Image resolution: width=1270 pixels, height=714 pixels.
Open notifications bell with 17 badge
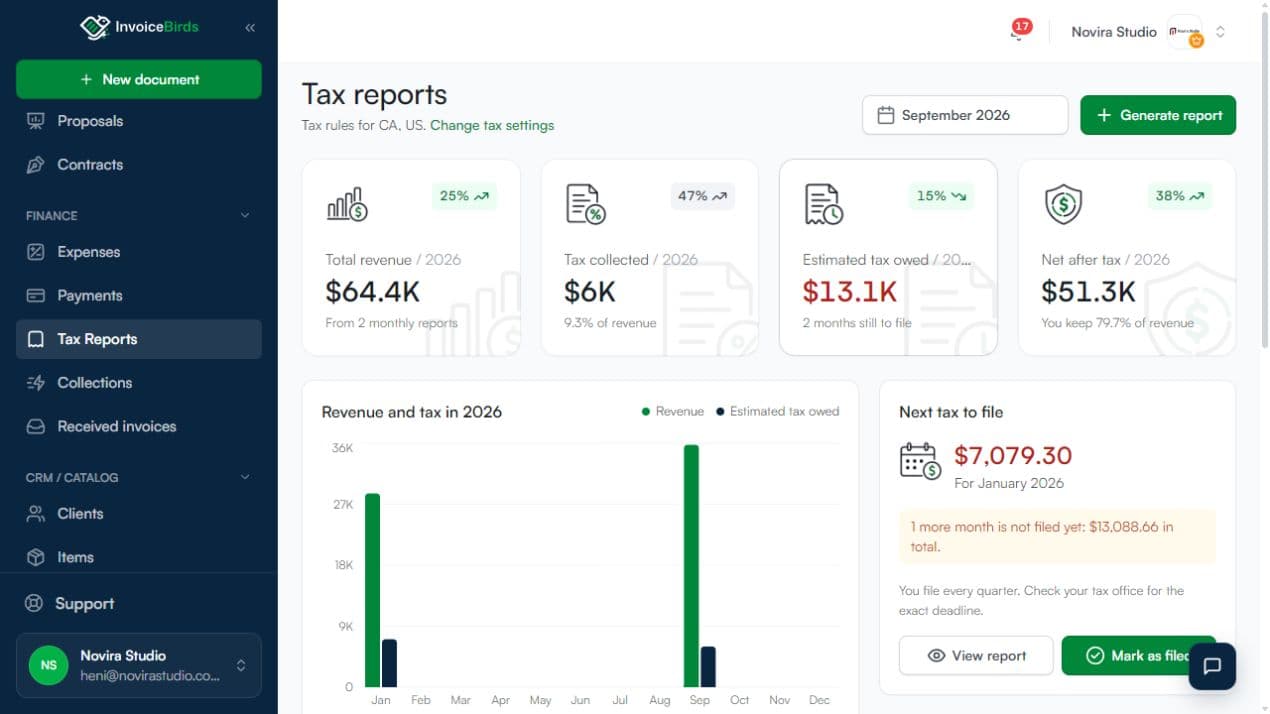[1019, 31]
